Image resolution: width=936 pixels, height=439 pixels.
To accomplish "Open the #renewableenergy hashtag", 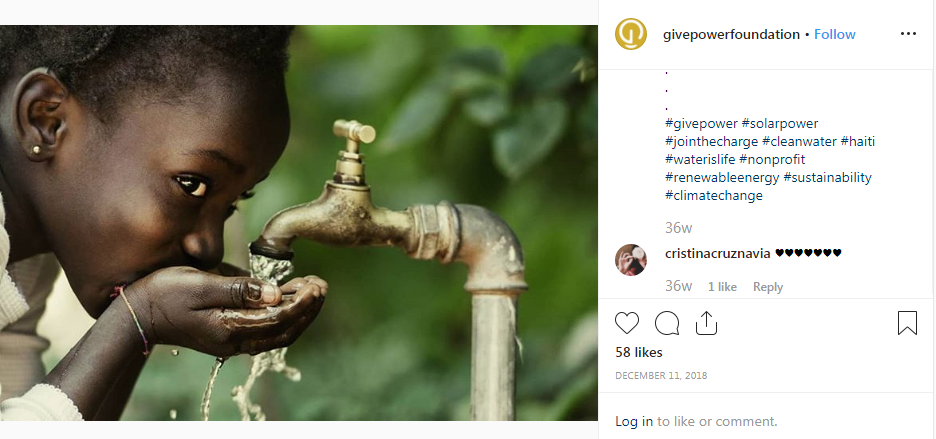I will pyautogui.click(x=722, y=177).
